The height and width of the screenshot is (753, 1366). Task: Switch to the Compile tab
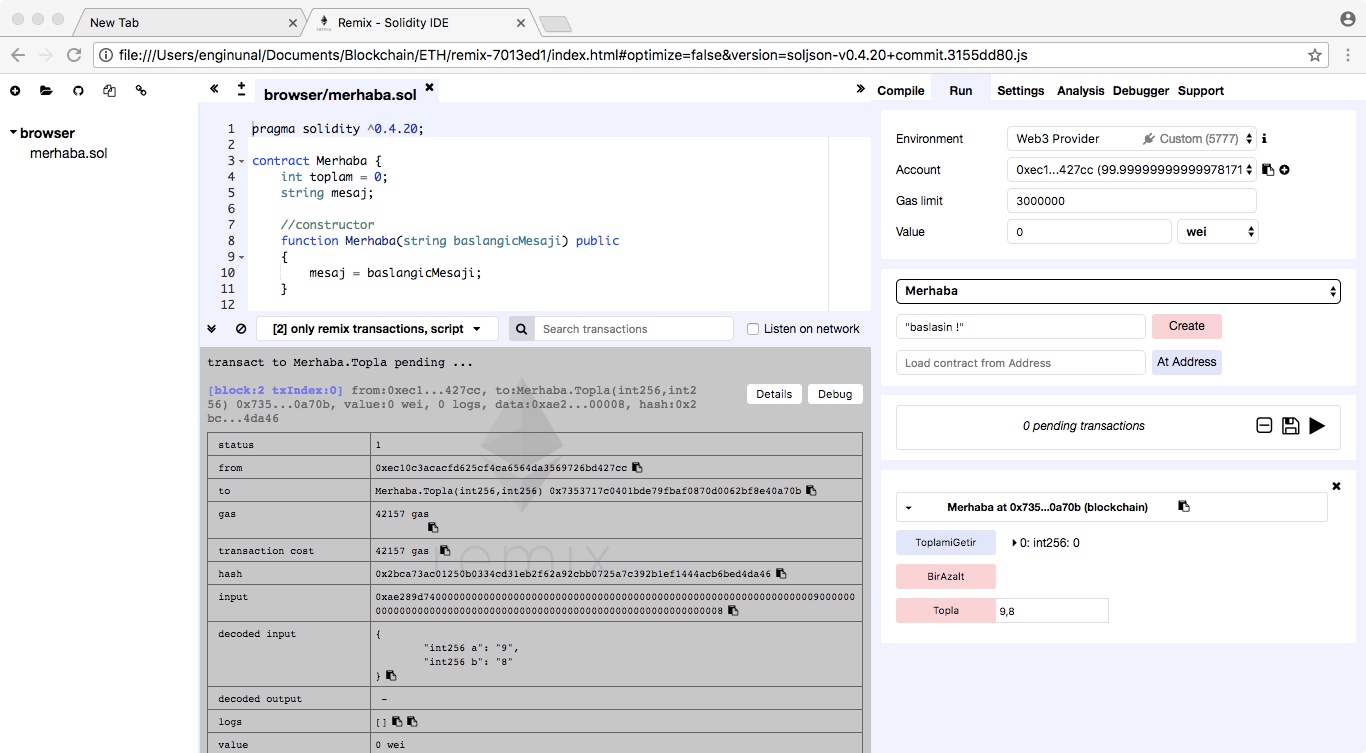point(900,90)
